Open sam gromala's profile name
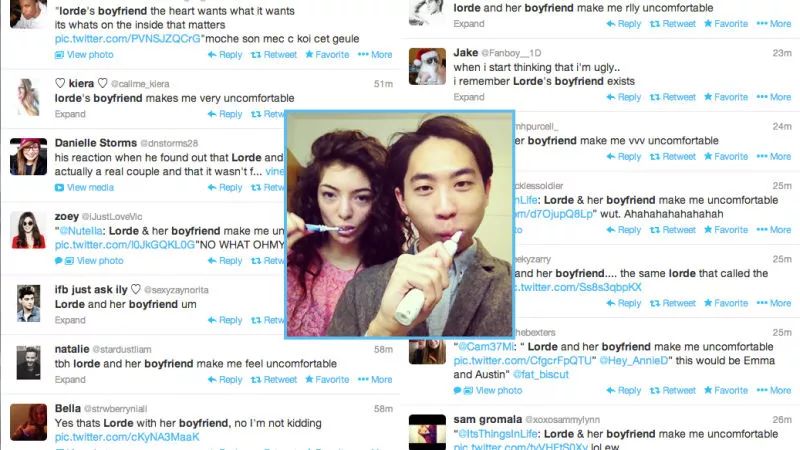This screenshot has width=800, height=450. (487, 419)
